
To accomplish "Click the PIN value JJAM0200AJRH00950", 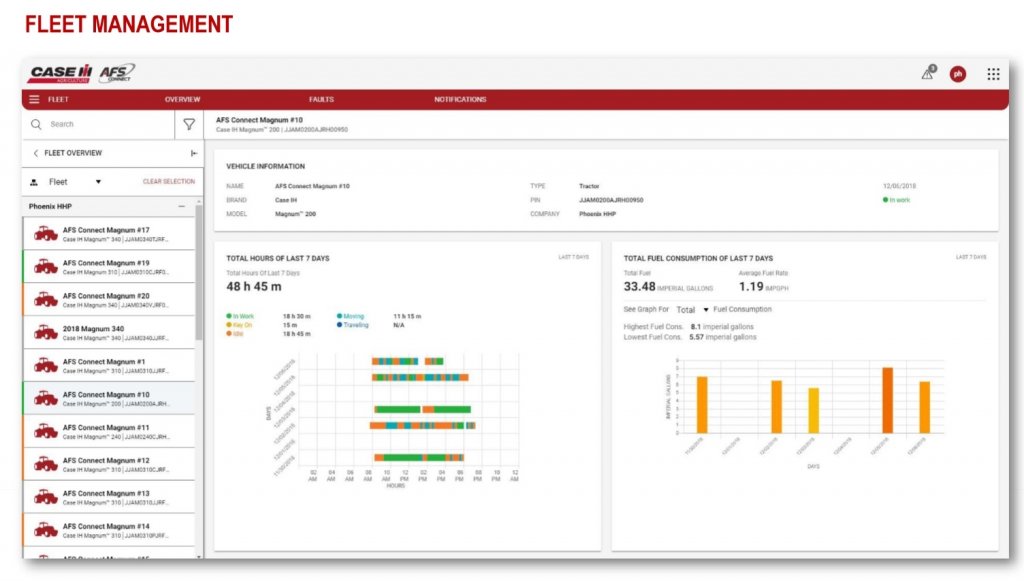I will click(x=611, y=200).
